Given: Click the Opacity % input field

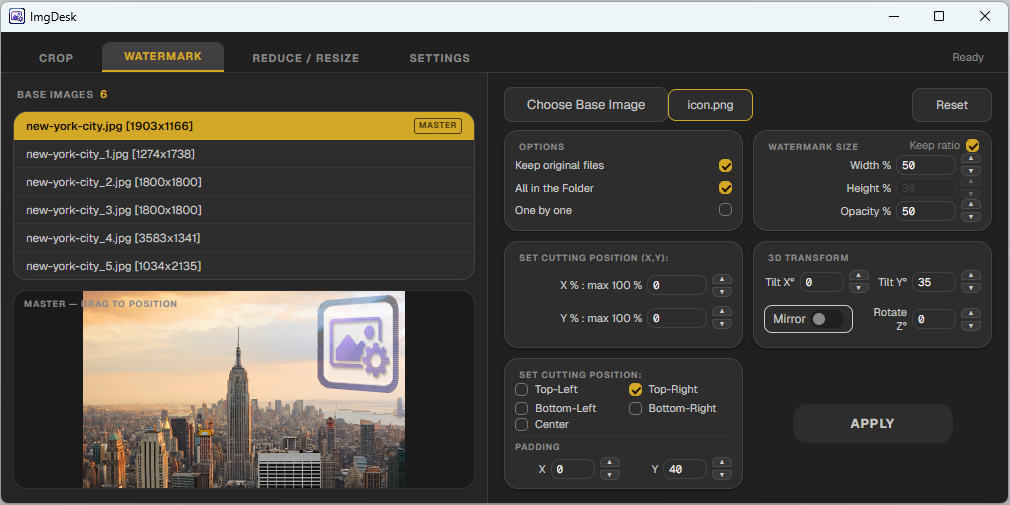Looking at the screenshot, I should (x=926, y=211).
